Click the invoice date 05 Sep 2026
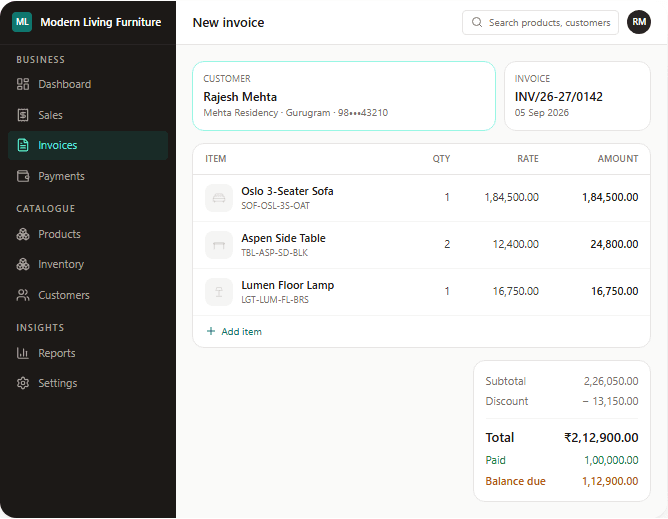 point(541,112)
